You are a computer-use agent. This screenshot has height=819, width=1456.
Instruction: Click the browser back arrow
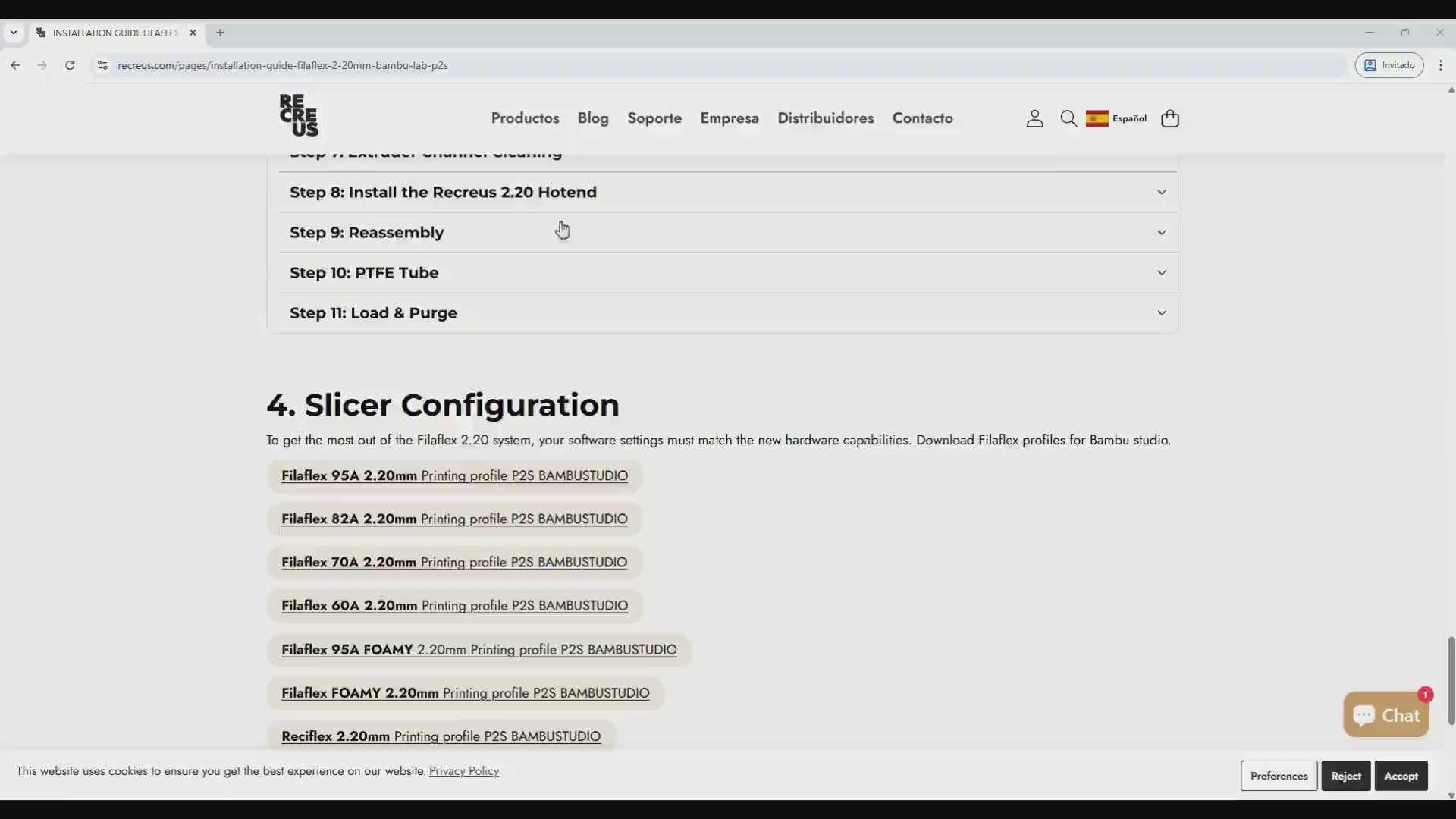pyautogui.click(x=15, y=65)
